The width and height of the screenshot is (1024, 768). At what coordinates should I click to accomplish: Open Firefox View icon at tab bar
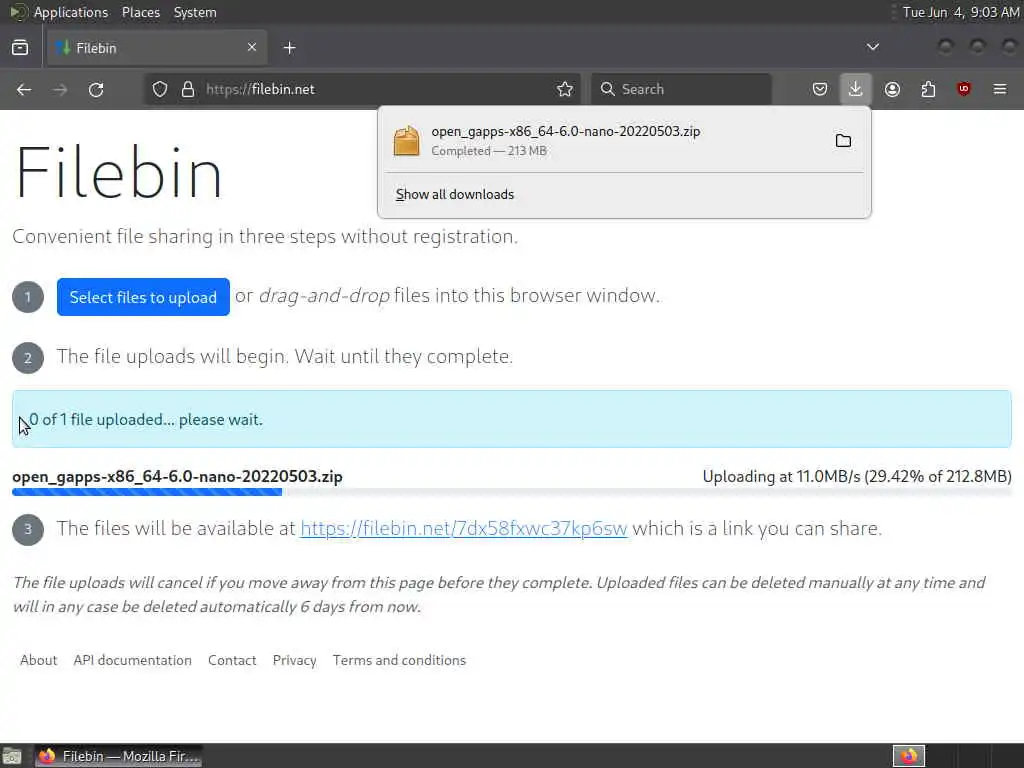click(20, 48)
